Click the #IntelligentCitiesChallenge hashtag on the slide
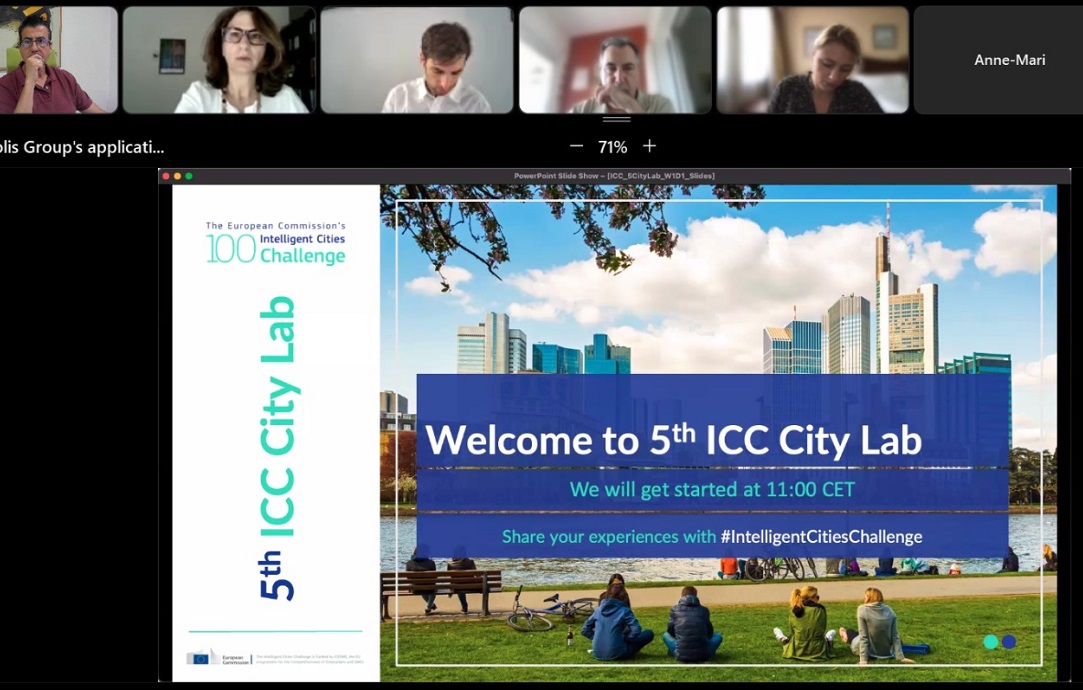The image size is (1083, 690). pyautogui.click(x=821, y=537)
